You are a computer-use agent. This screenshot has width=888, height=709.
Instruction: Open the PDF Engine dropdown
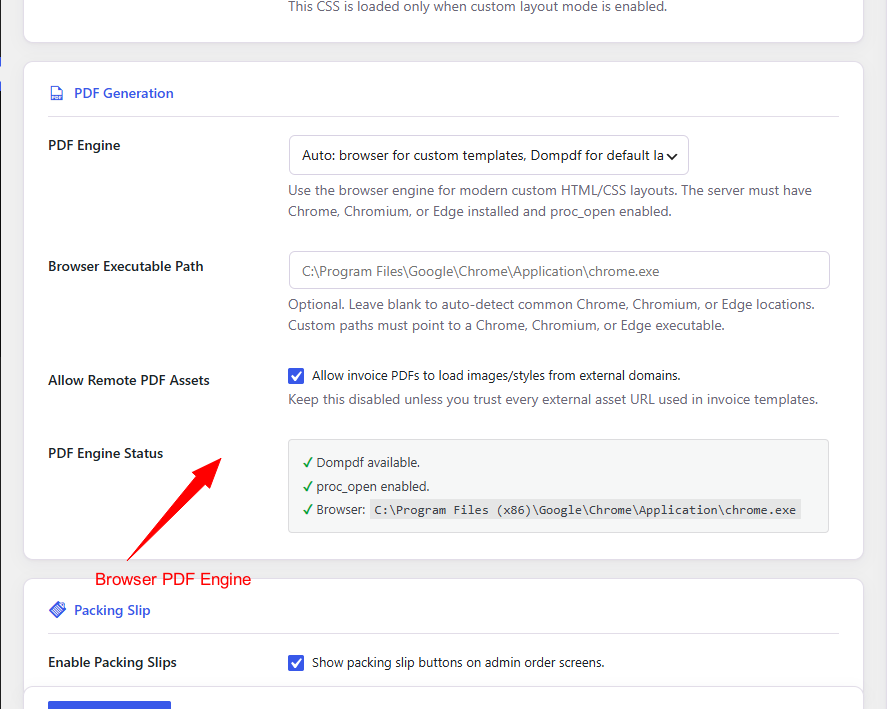(489, 155)
